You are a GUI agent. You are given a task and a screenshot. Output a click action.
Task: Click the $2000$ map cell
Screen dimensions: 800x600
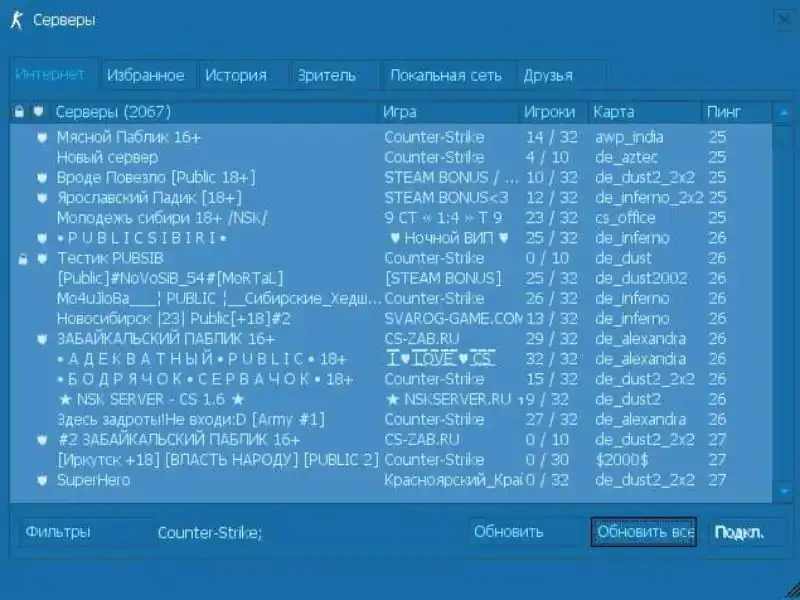pos(622,460)
